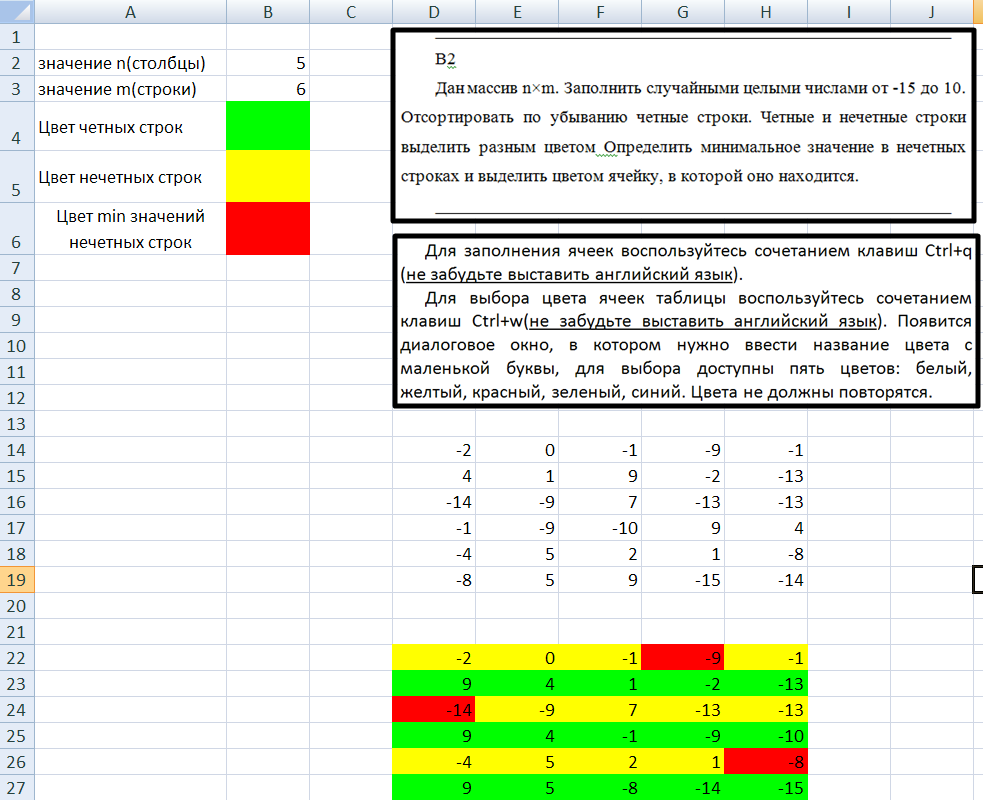This screenshot has height=800, width=983.
Task: Select cell E18 with value 5
Action: [x=517, y=554]
